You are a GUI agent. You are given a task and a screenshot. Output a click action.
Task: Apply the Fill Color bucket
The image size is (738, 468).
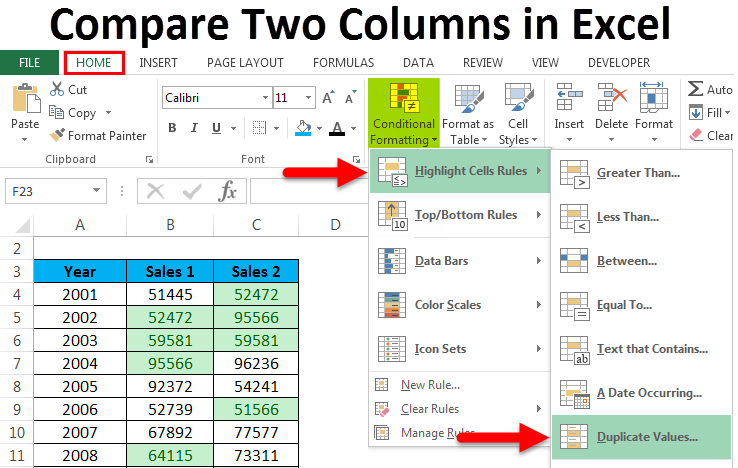point(303,128)
